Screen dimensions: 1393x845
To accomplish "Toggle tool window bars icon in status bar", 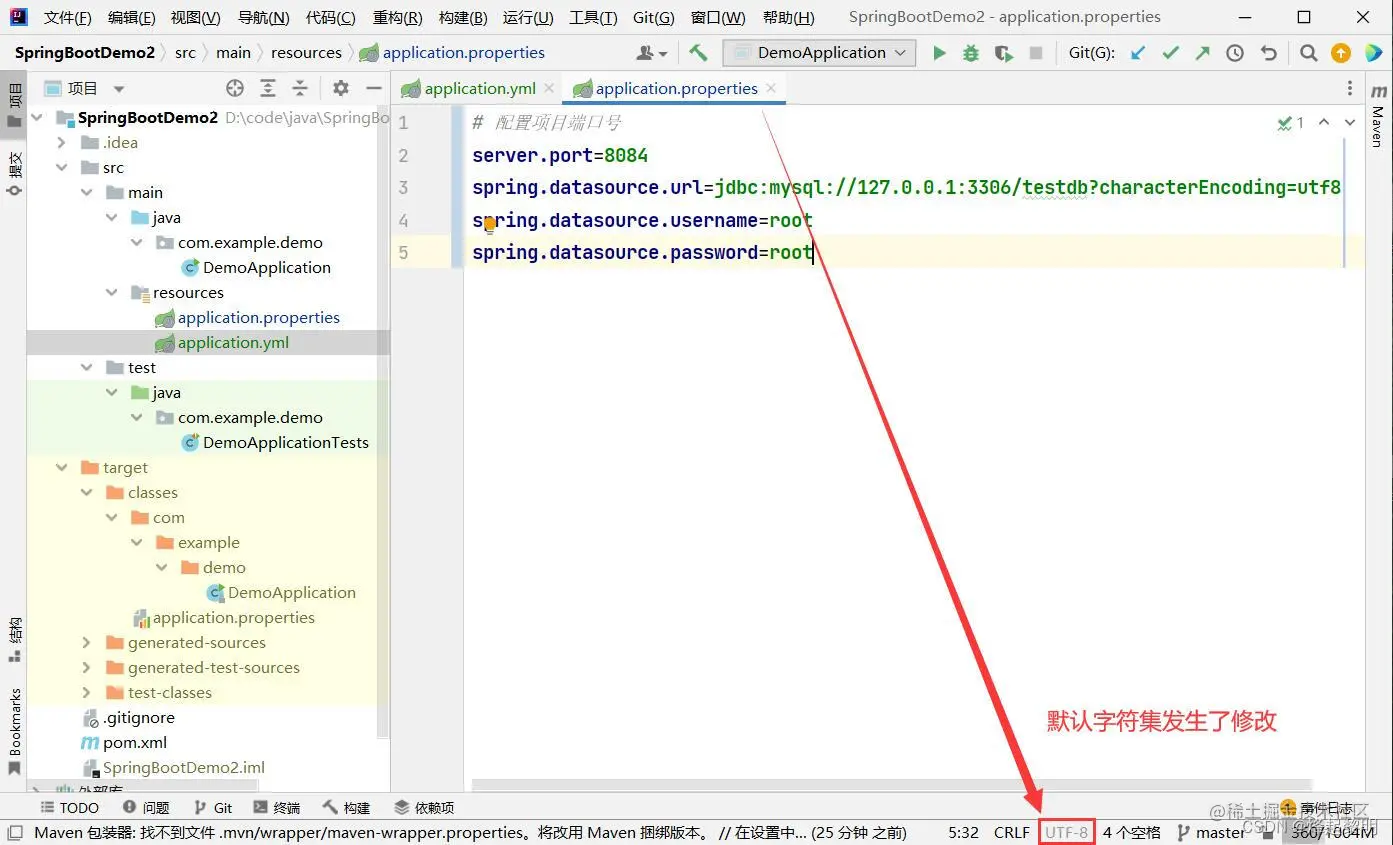I will pos(15,832).
